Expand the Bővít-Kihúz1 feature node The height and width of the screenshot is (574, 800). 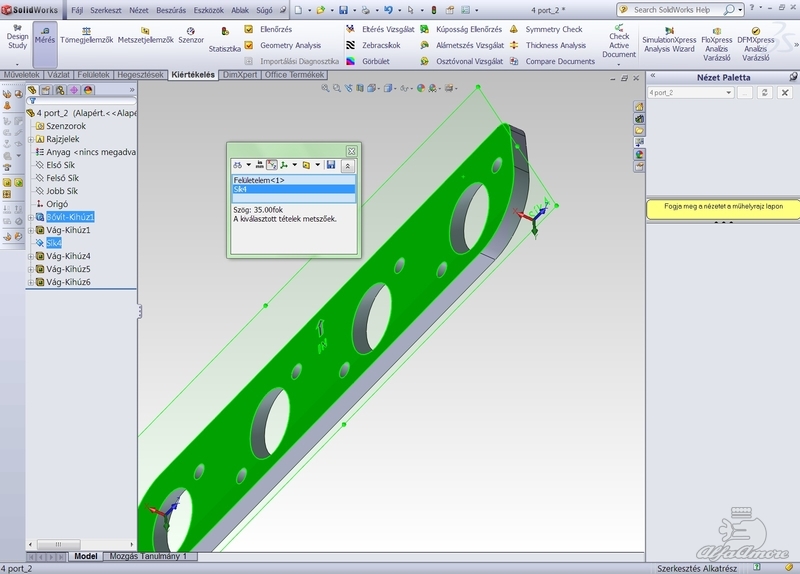click(30, 217)
